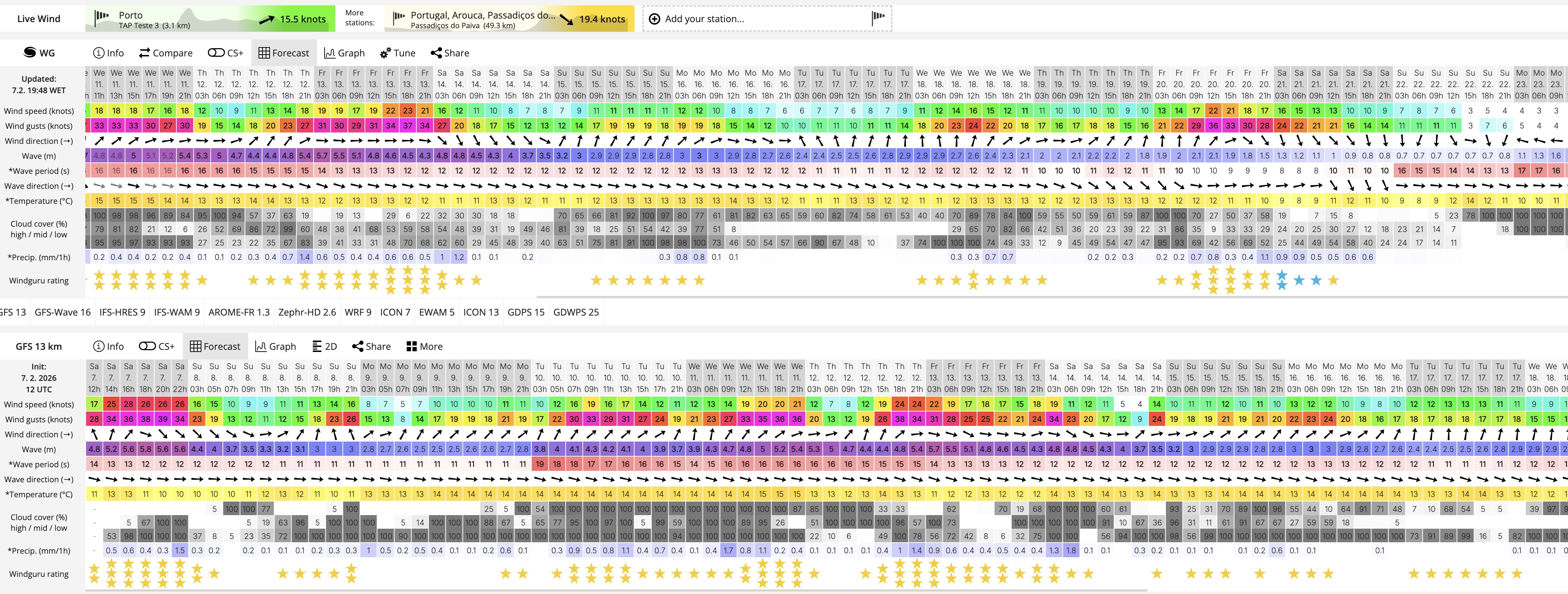Toggle CS+ switch in GFS 13 km panel

pos(147,346)
